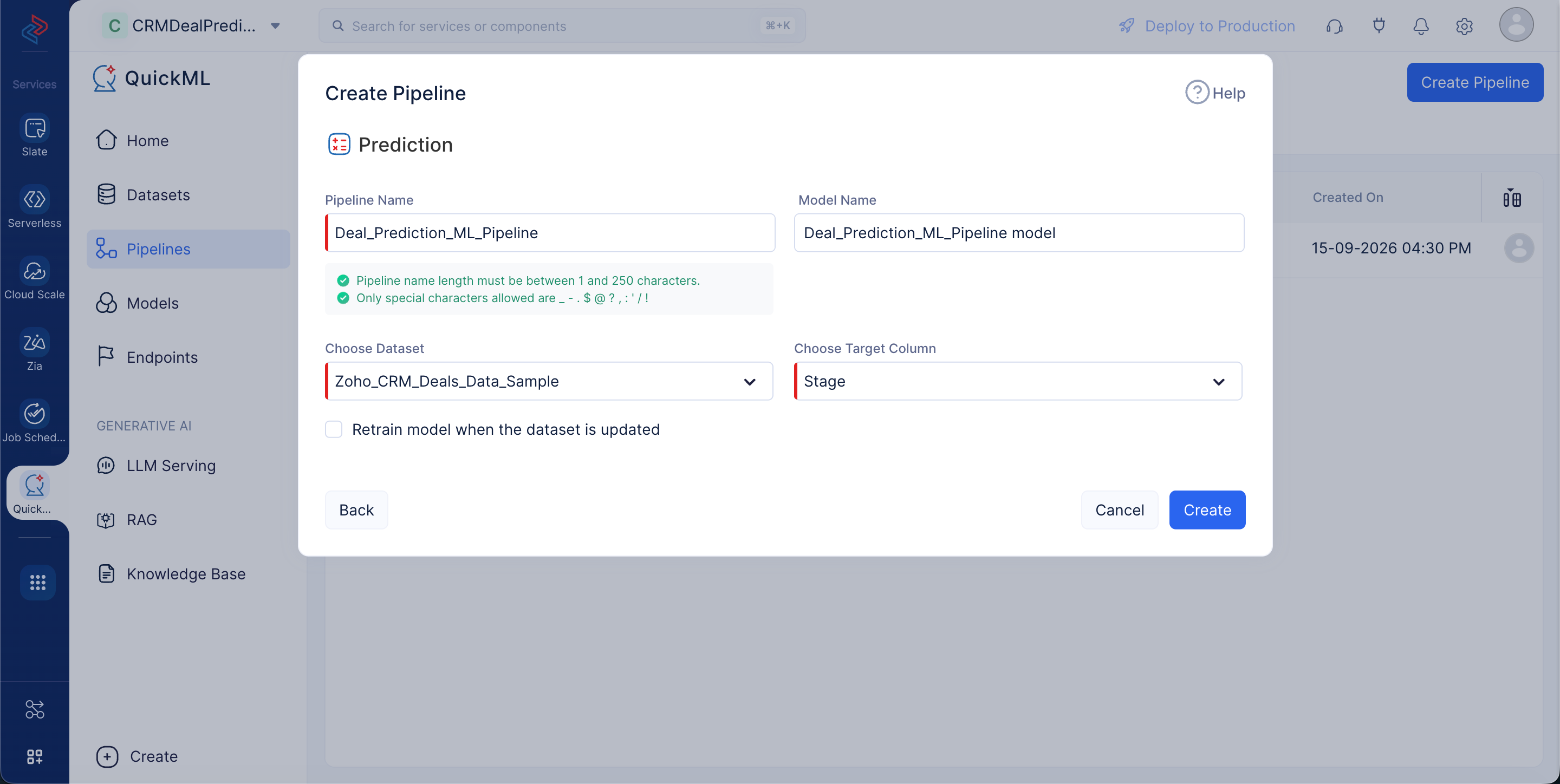Edit the Pipeline Name field
The image size is (1560, 784).
click(x=550, y=232)
